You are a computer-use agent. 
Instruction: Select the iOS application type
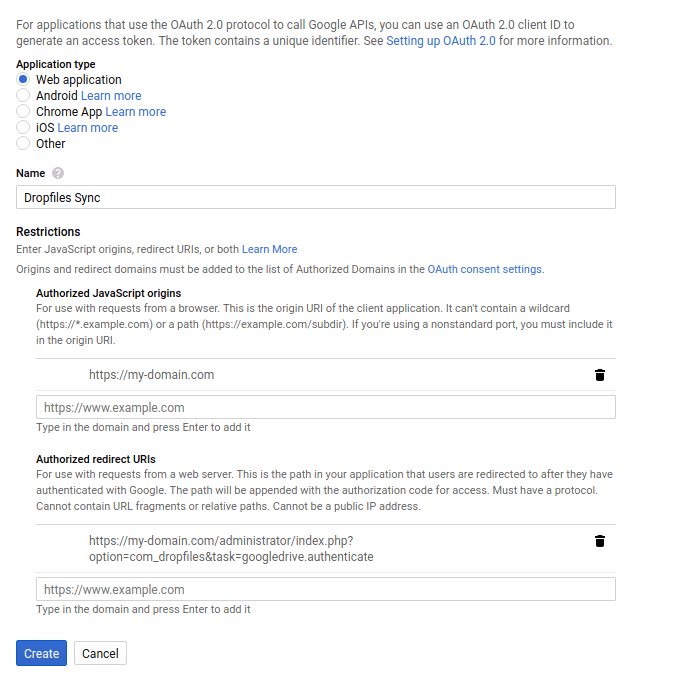tap(23, 127)
